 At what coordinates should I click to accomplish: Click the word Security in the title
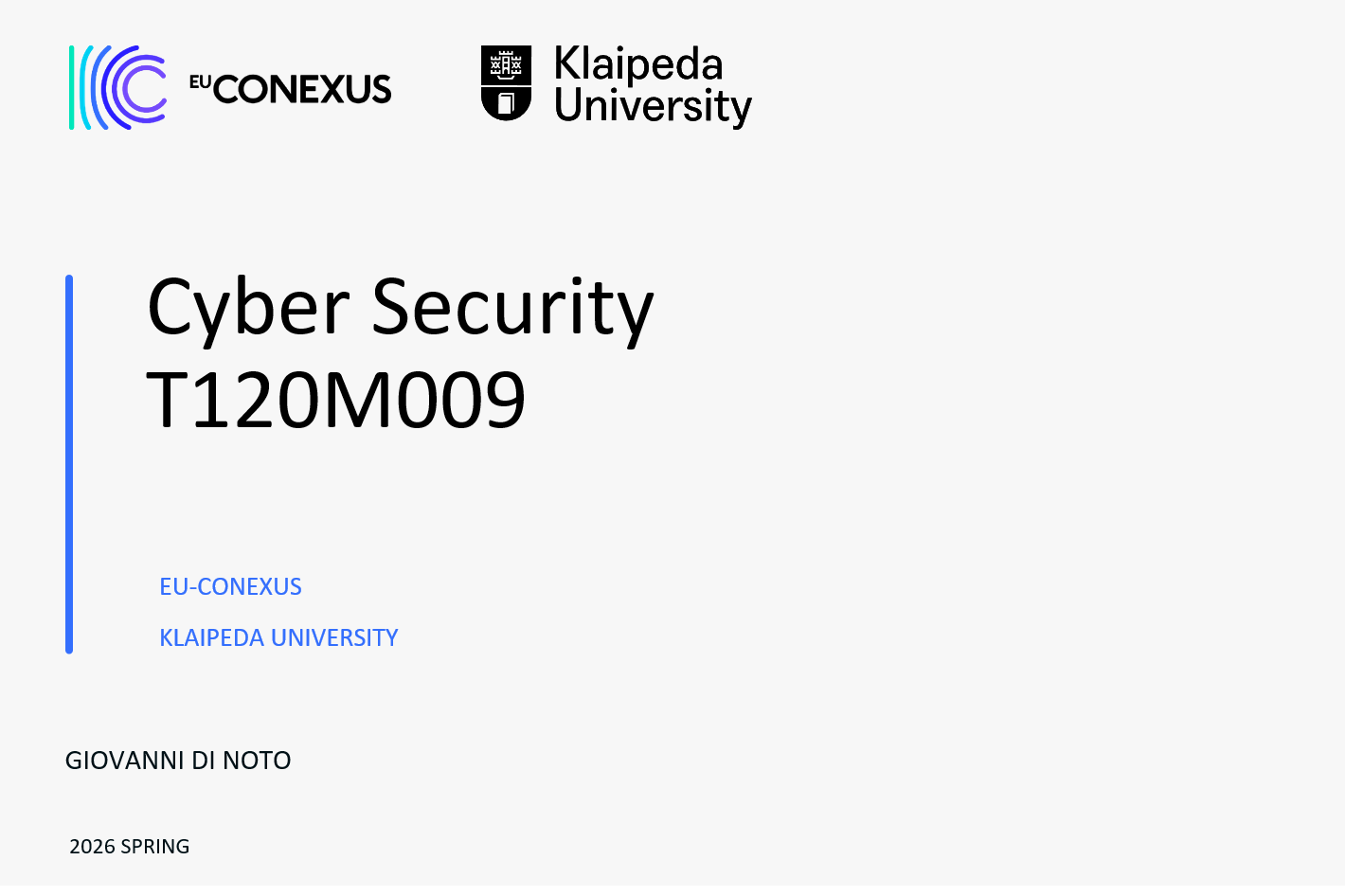point(512,308)
